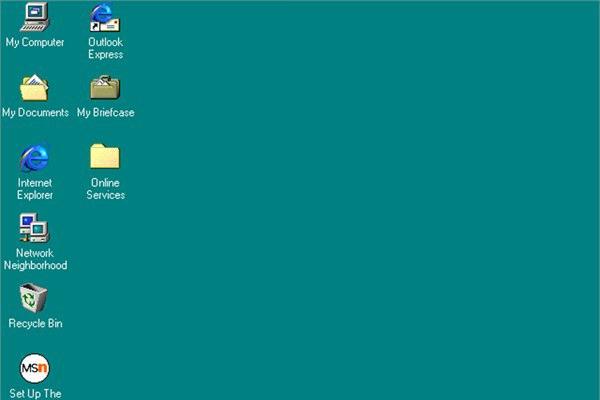Select the Outlook Express shortcut icon
This screenshot has width=600, height=400.
click(x=105, y=17)
